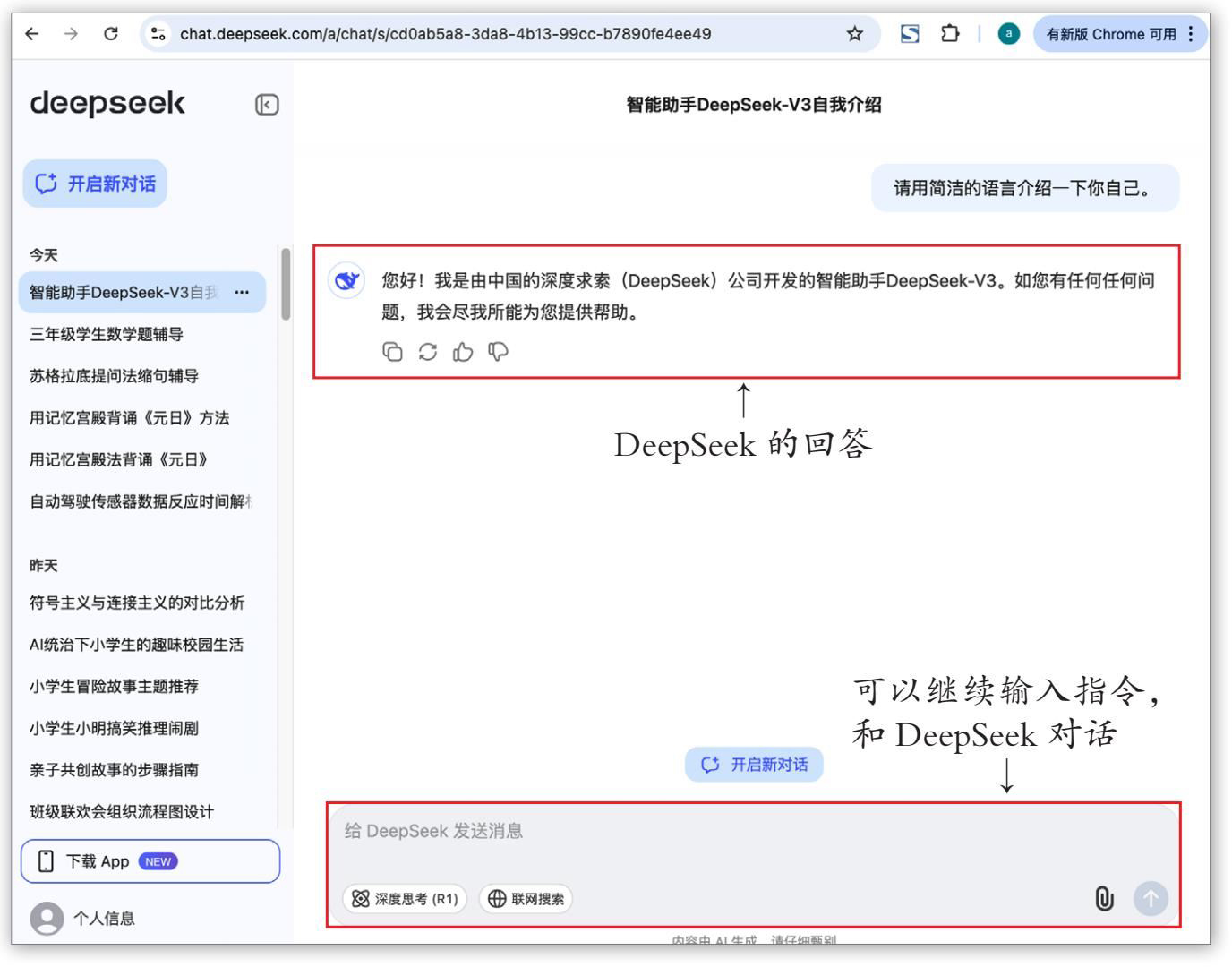The image size is (1232, 967).
Task: Open chat 小学生冒险故事主题推荐
Action: tap(114, 687)
